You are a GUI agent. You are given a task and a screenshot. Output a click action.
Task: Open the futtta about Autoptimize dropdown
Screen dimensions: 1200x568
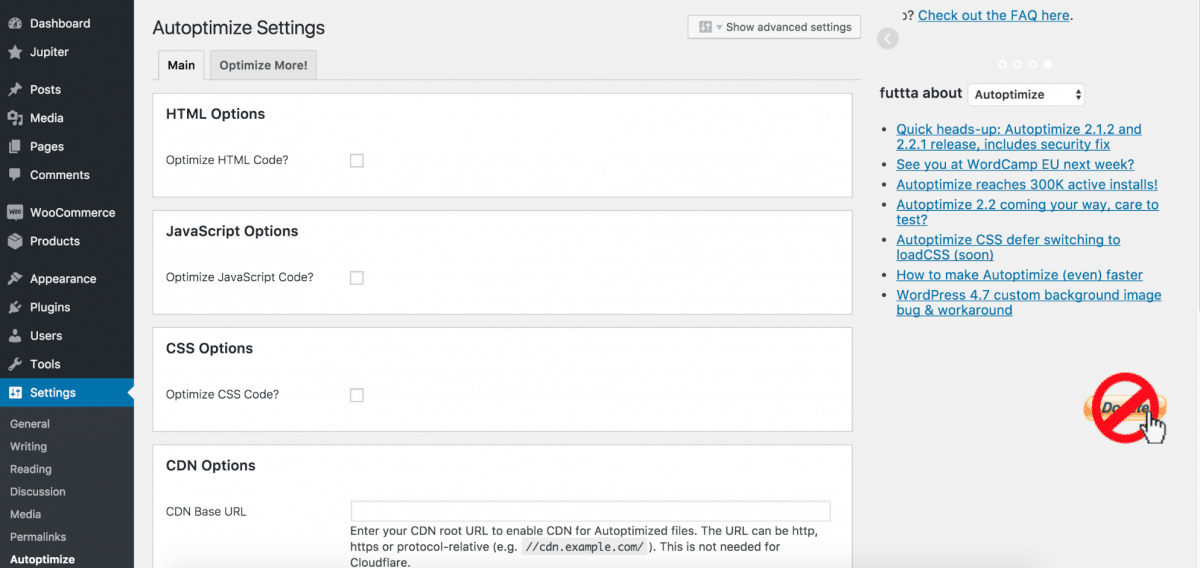[x=1026, y=94]
